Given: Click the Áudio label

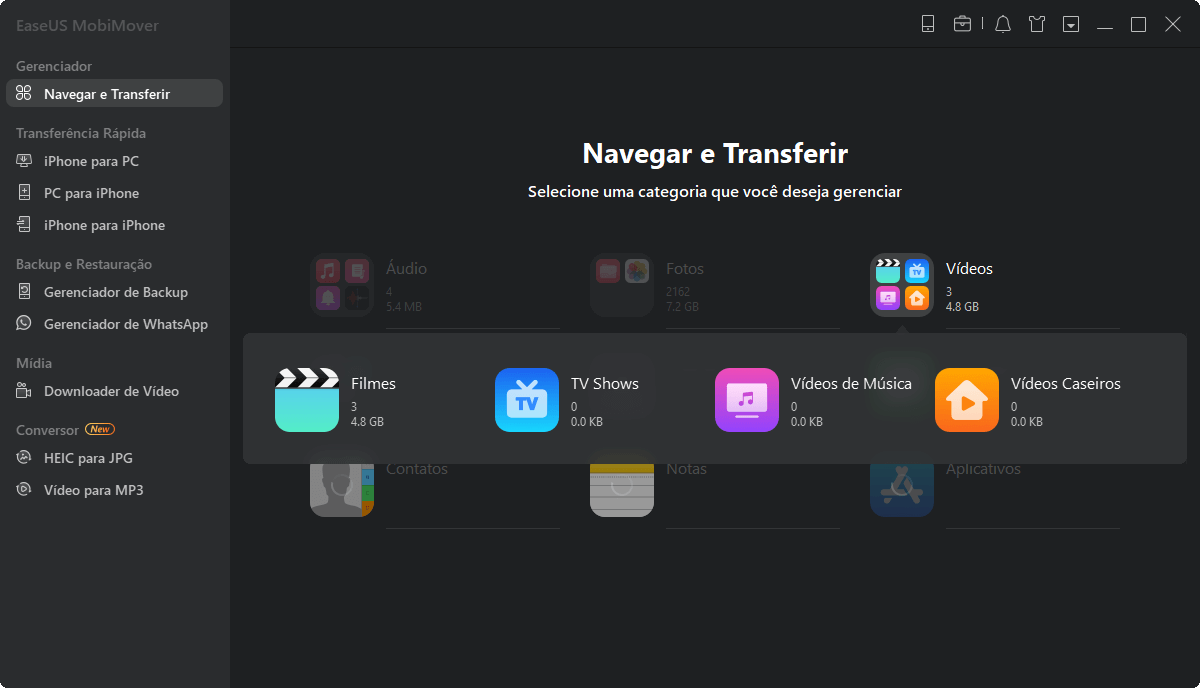Looking at the screenshot, I should 406,269.
